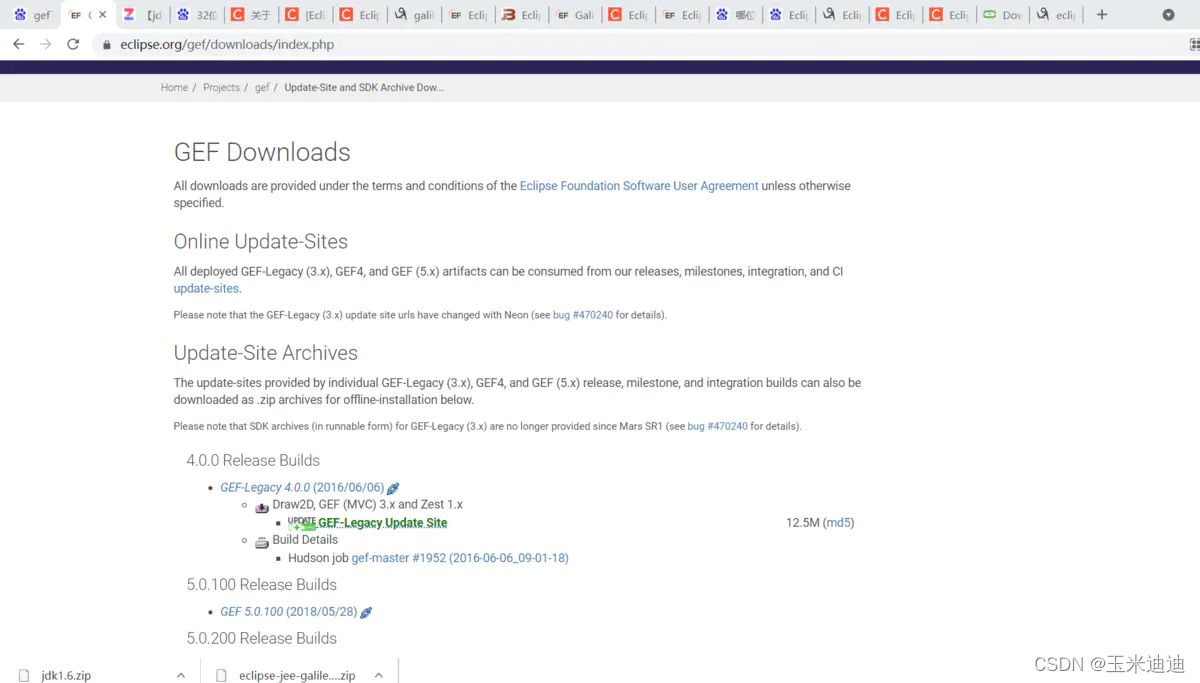The image size is (1200, 683).
Task: Expand options for jdk1.6.zip download
Action: 180,675
